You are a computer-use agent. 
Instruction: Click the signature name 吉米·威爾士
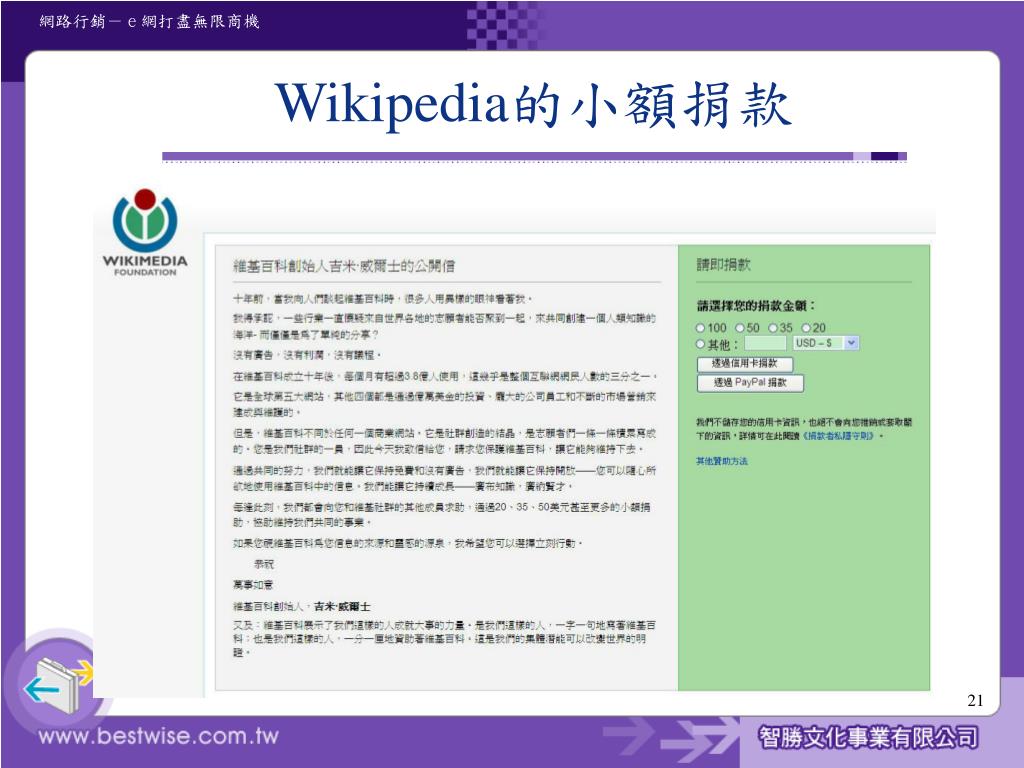point(342,606)
